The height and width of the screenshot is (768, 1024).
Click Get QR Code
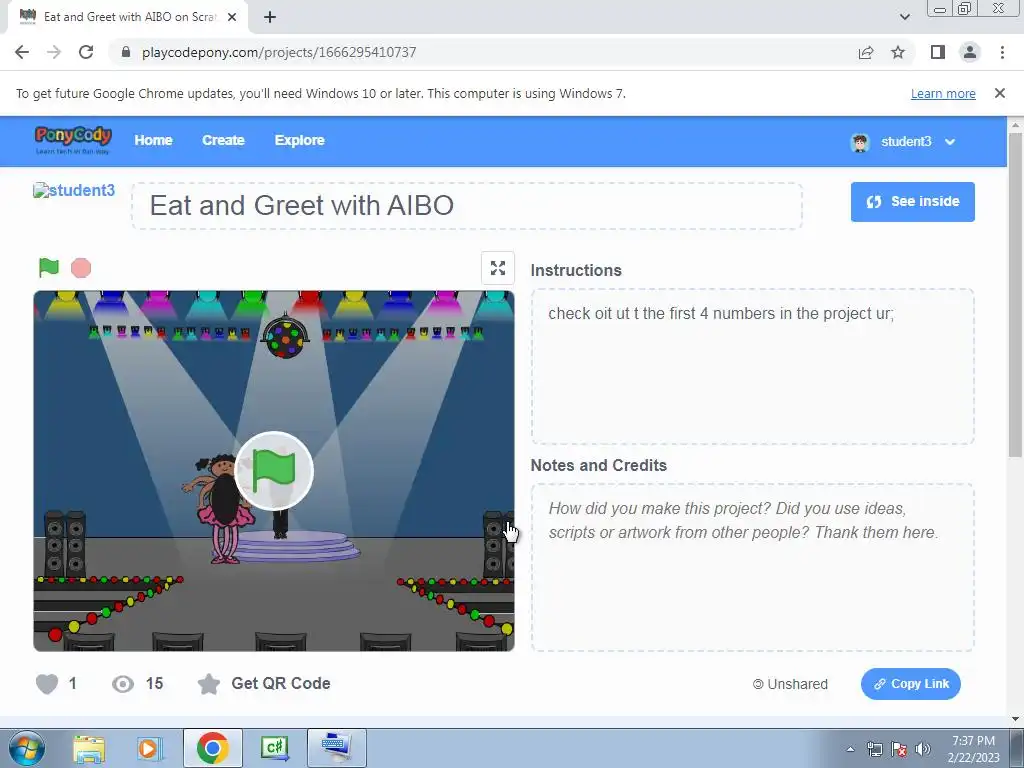(x=281, y=683)
